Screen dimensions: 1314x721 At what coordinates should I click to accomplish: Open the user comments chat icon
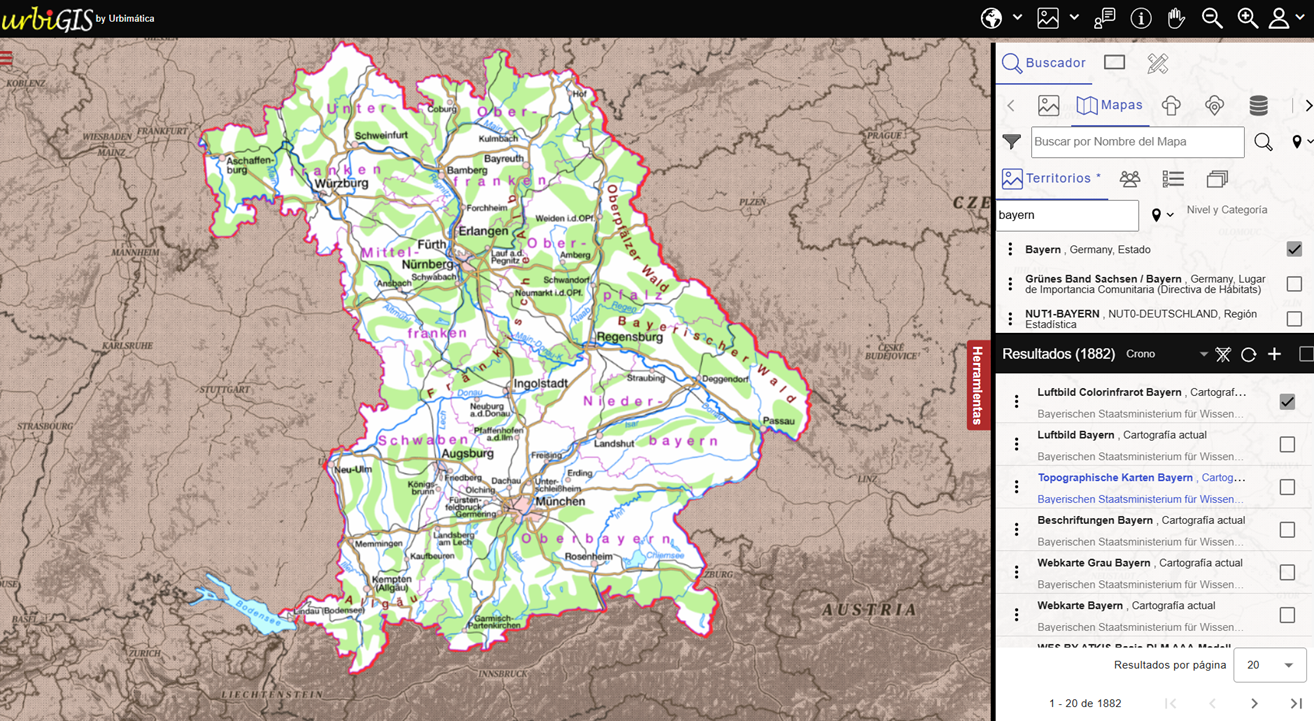click(1105, 18)
